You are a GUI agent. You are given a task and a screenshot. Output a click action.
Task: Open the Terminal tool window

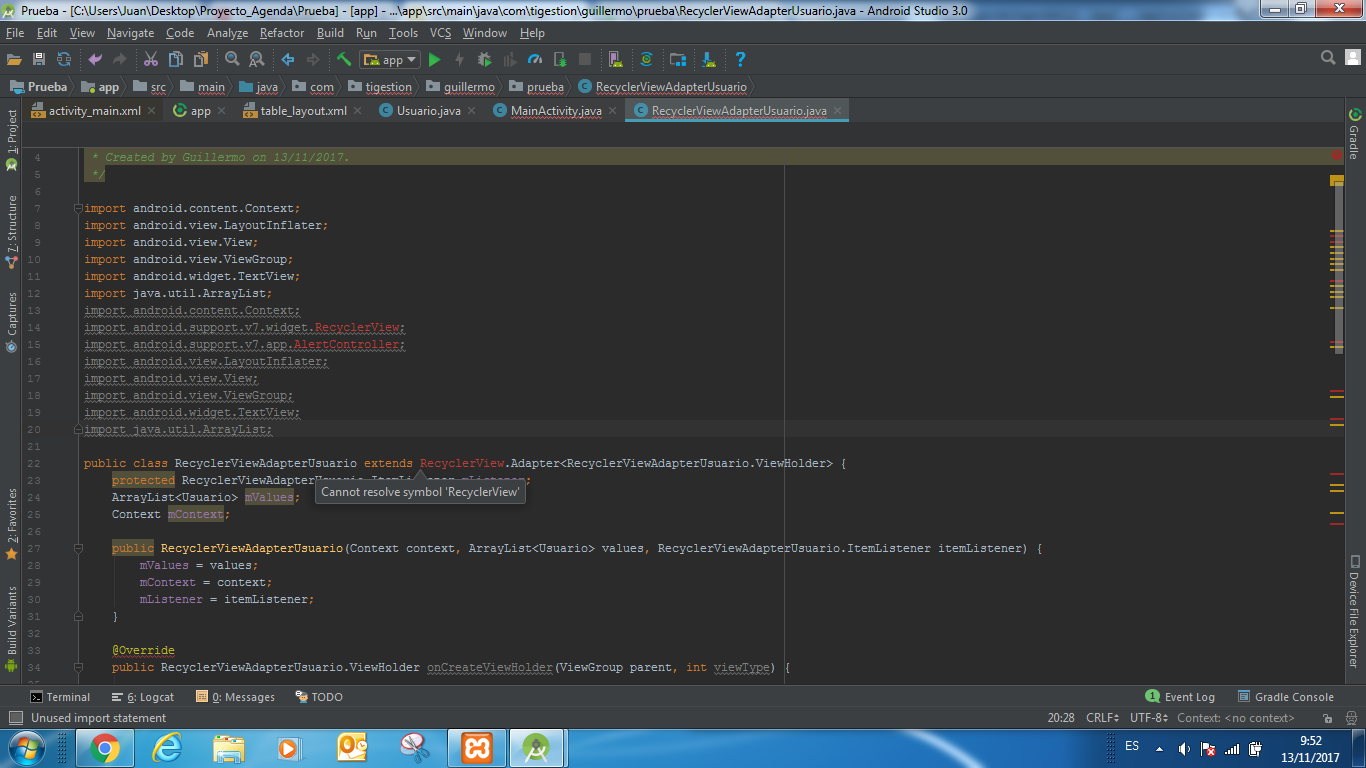click(x=60, y=697)
